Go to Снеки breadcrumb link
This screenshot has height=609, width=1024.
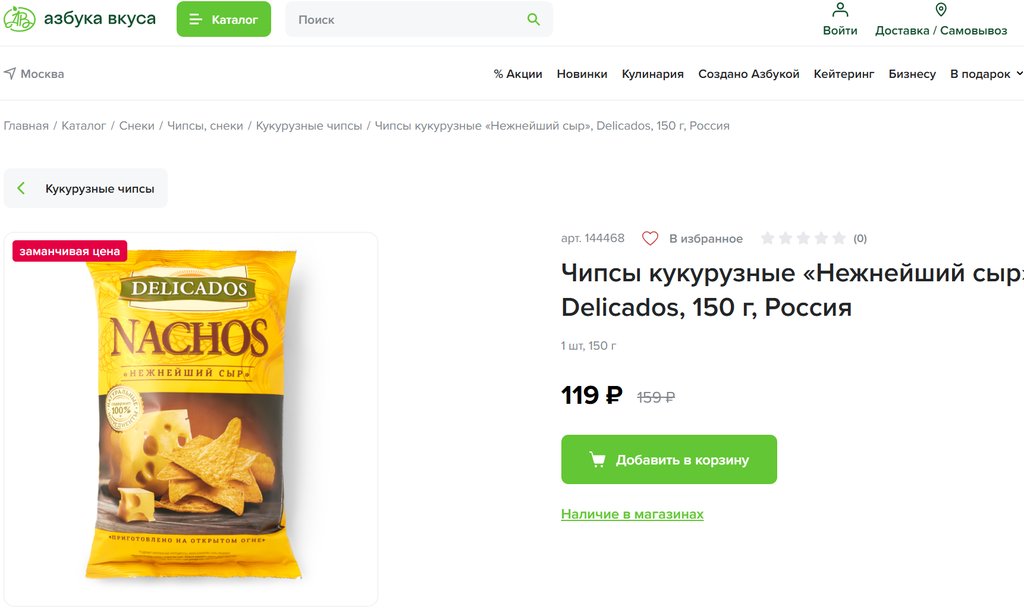pos(136,126)
